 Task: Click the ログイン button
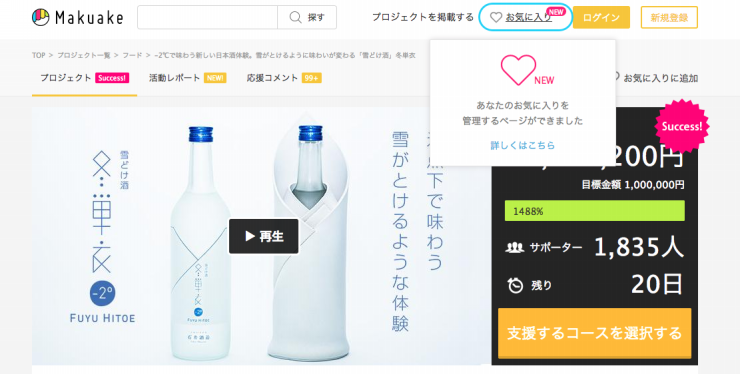point(601,17)
